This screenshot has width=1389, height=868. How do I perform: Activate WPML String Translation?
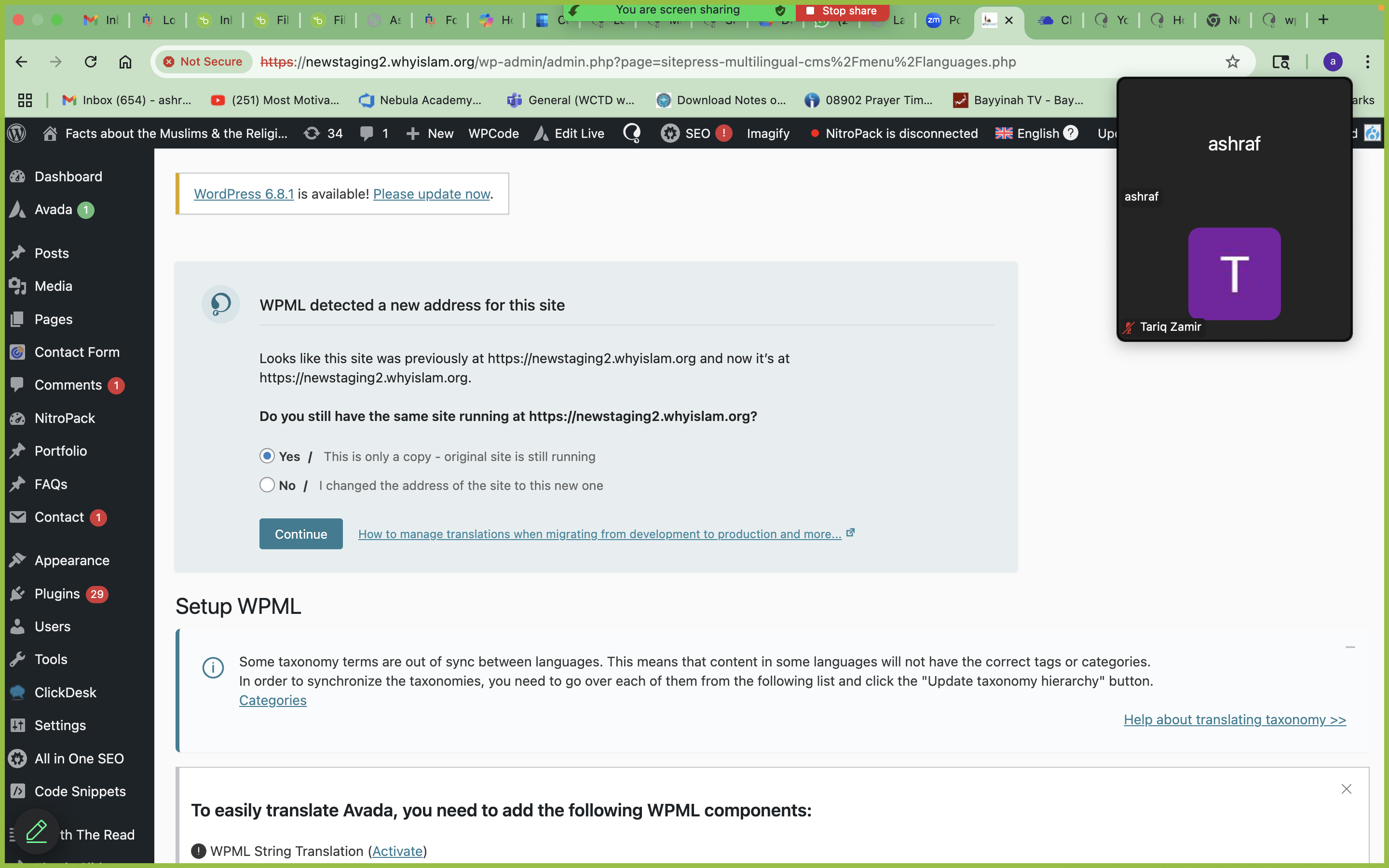pos(397,851)
